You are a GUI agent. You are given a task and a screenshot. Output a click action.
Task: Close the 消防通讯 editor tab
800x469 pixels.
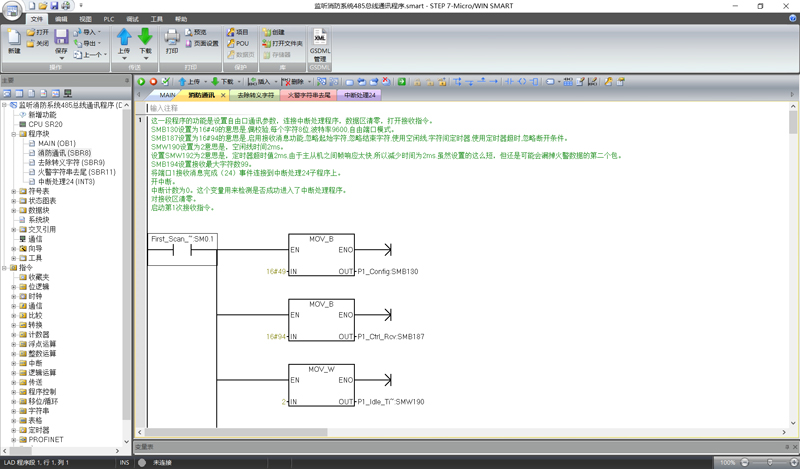coord(223,95)
